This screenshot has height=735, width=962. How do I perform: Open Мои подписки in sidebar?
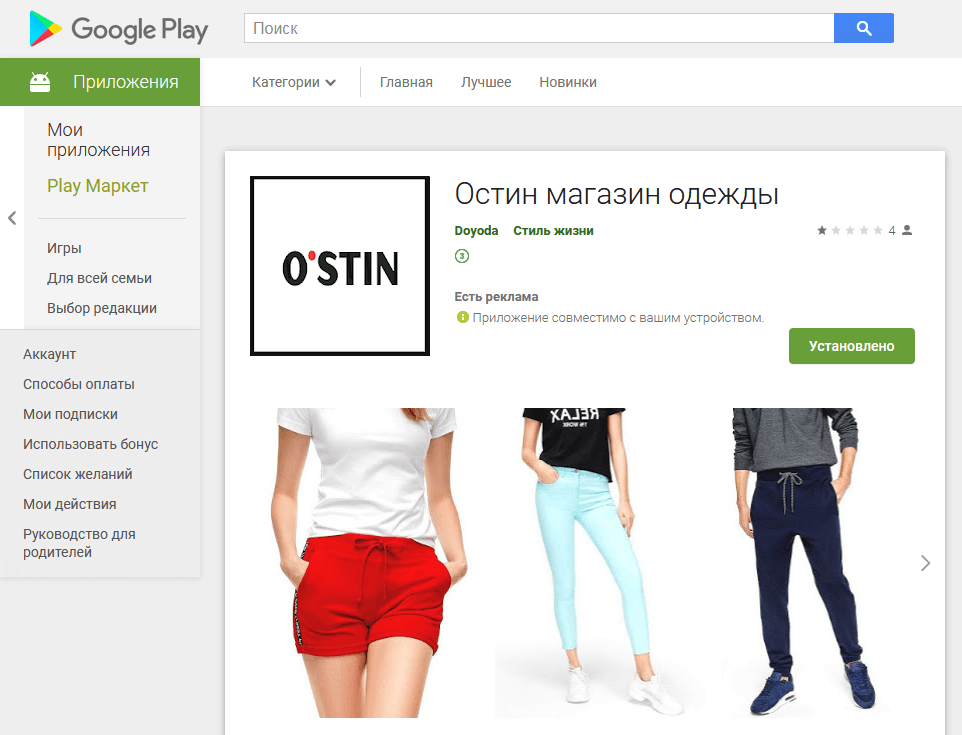click(71, 414)
